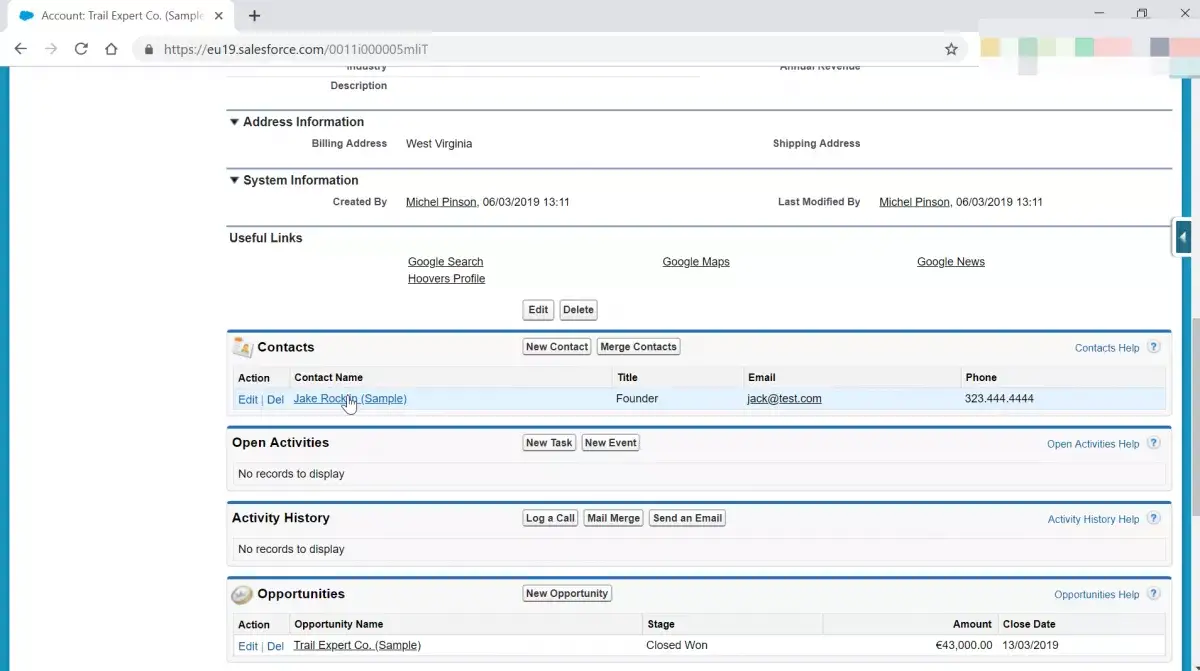Open a new browser tab
Image resolution: width=1200 pixels, height=671 pixels.
(x=254, y=16)
